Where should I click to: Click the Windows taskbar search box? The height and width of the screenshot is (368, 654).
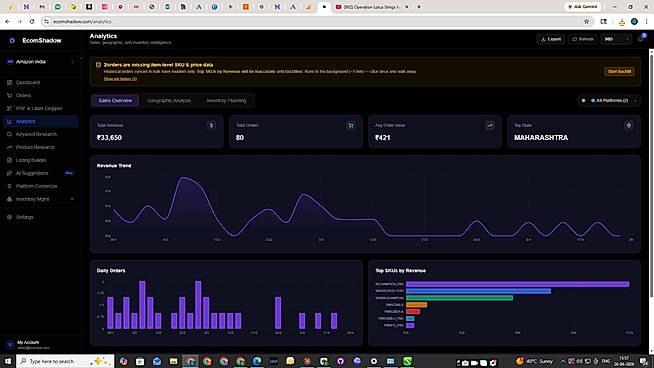[65, 361]
